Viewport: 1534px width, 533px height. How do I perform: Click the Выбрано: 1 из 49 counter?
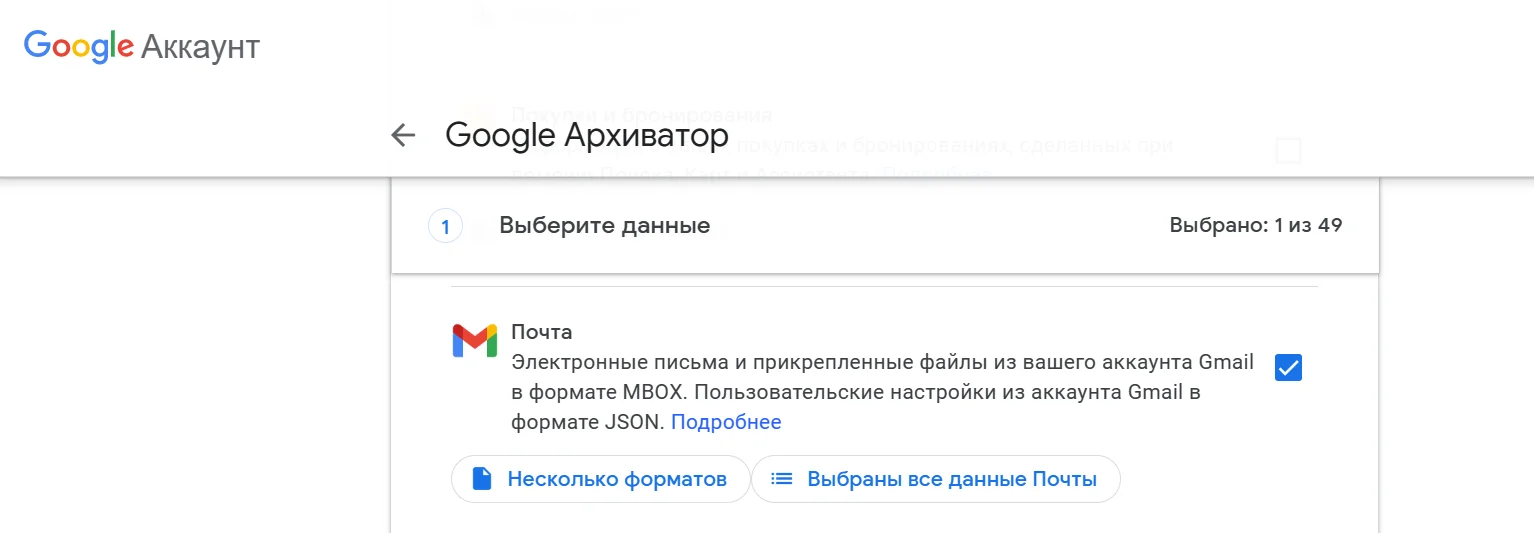pyautogui.click(x=1255, y=226)
